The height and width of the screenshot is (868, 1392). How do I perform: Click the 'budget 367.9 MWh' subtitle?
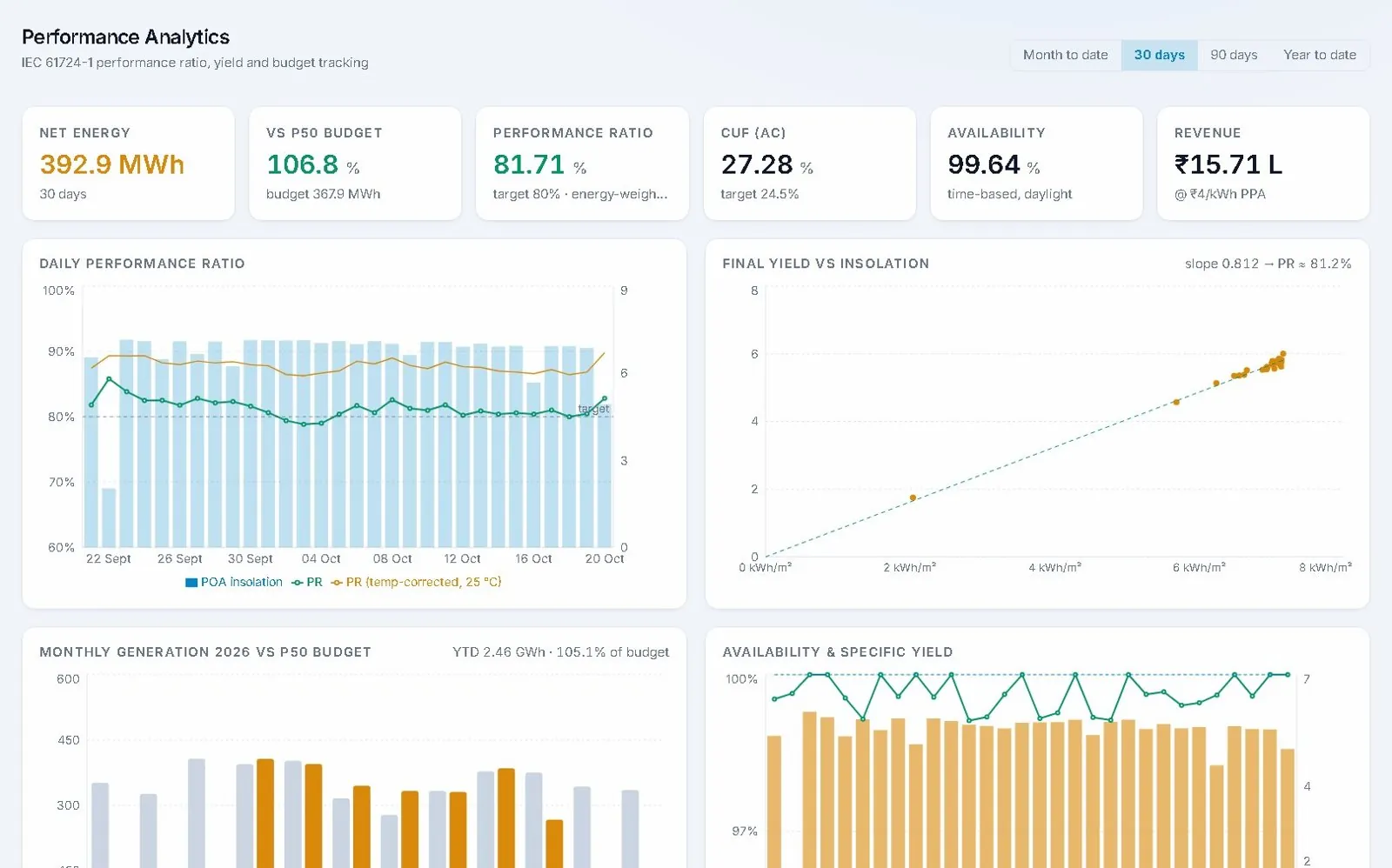click(323, 194)
